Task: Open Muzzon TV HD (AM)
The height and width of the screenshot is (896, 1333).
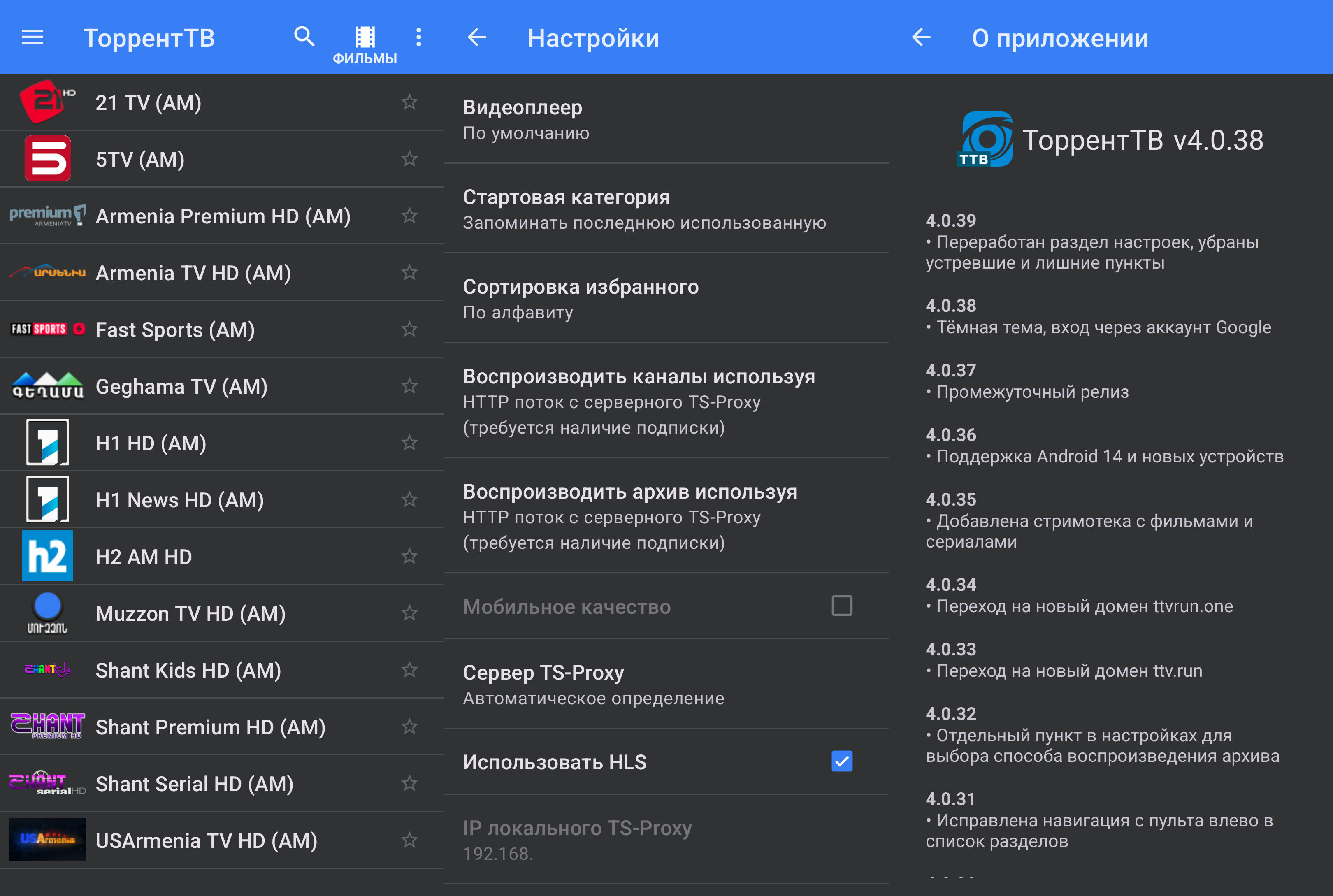Action: tap(222, 613)
